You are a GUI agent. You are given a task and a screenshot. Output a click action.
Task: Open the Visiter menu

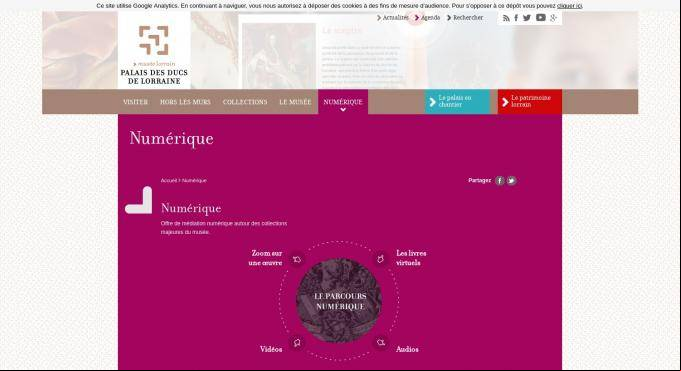tap(136, 102)
